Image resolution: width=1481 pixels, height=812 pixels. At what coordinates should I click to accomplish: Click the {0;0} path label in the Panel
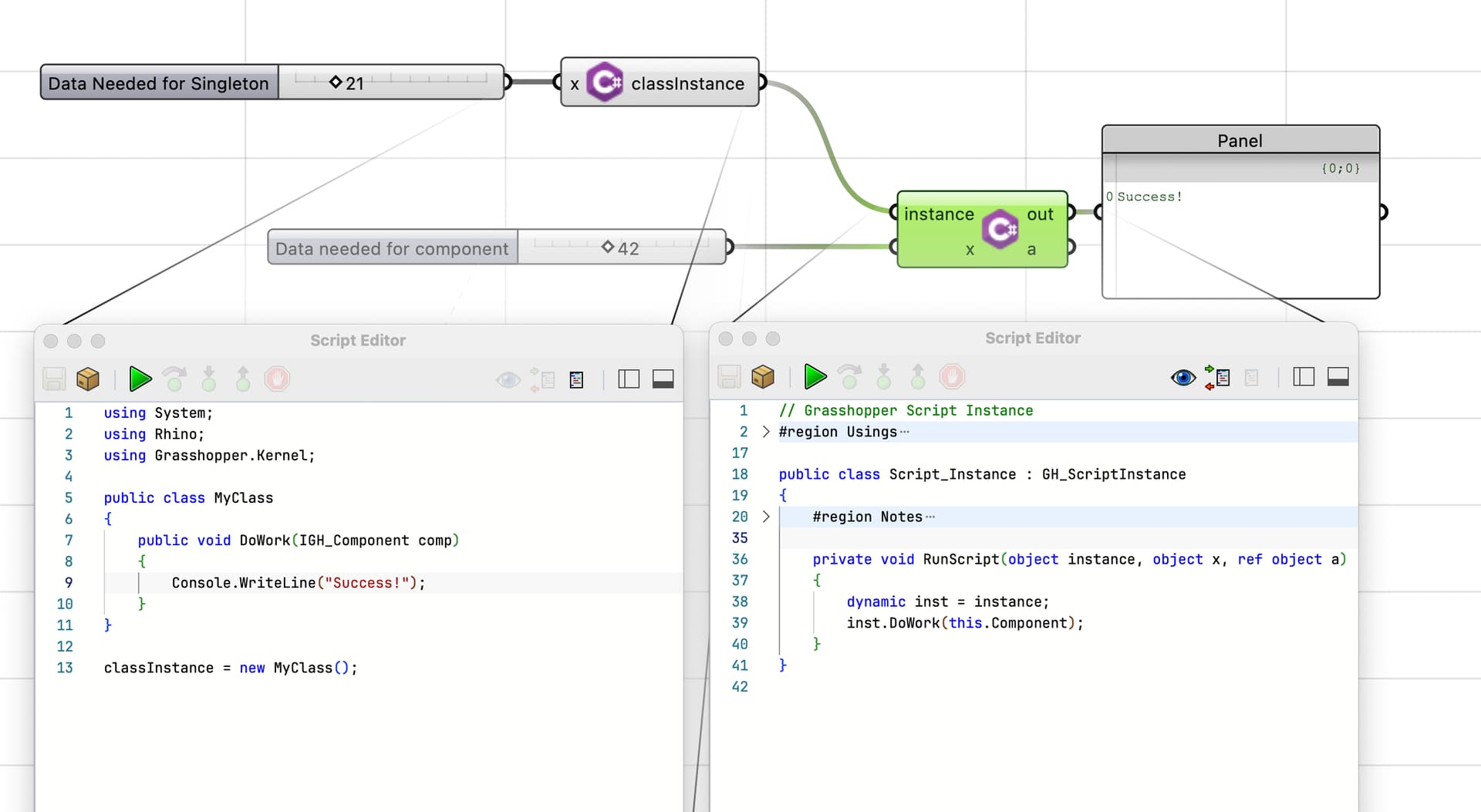pos(1341,168)
